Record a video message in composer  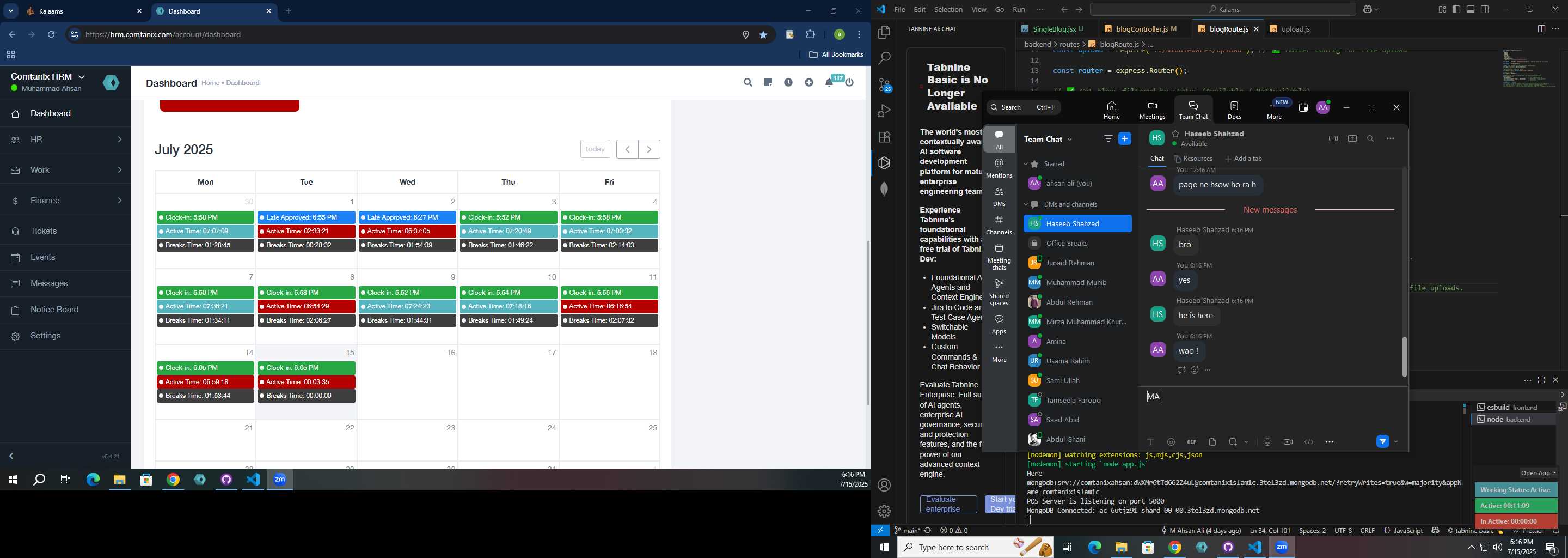tap(1288, 442)
